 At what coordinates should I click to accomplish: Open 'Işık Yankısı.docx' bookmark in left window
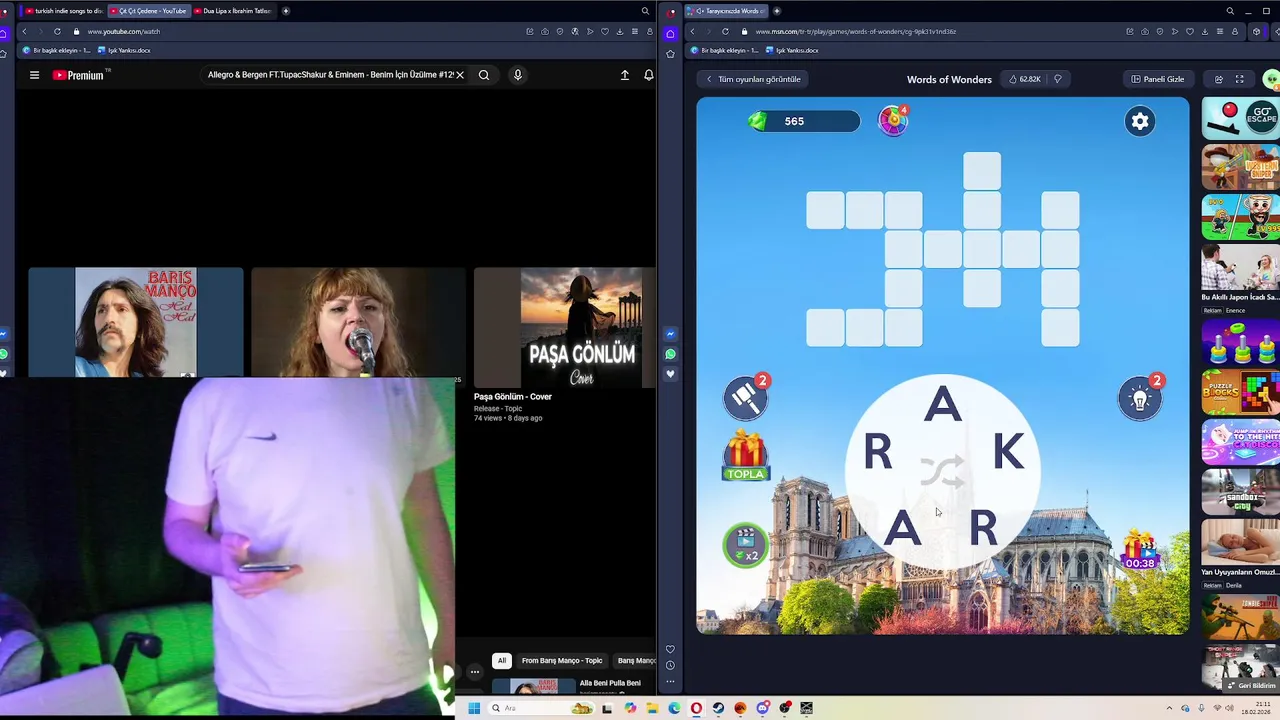124,50
